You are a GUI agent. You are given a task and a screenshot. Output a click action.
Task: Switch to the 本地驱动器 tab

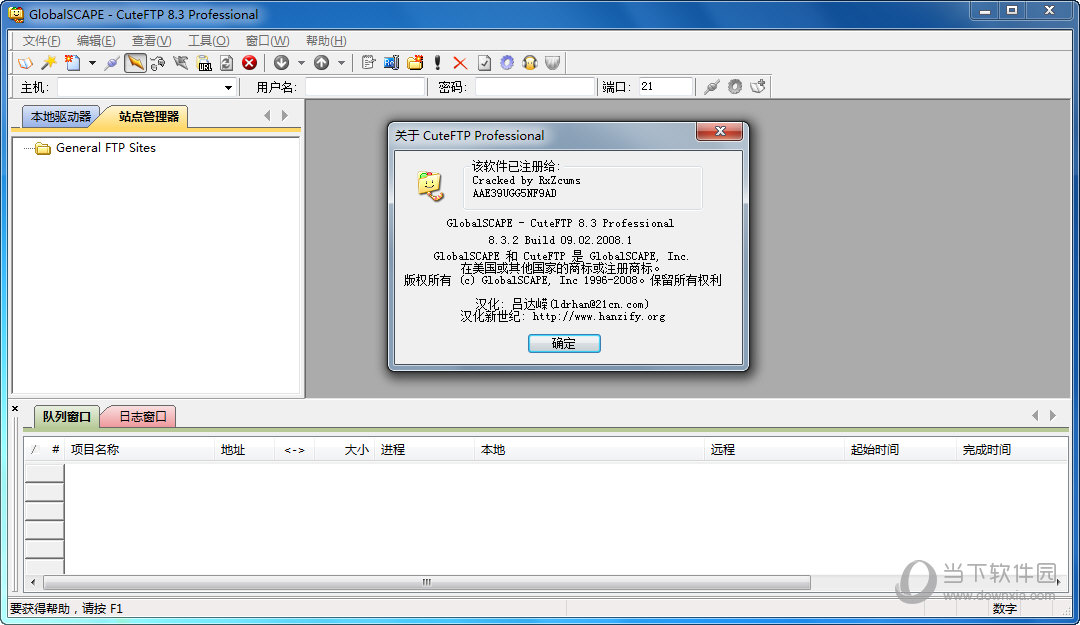61,116
